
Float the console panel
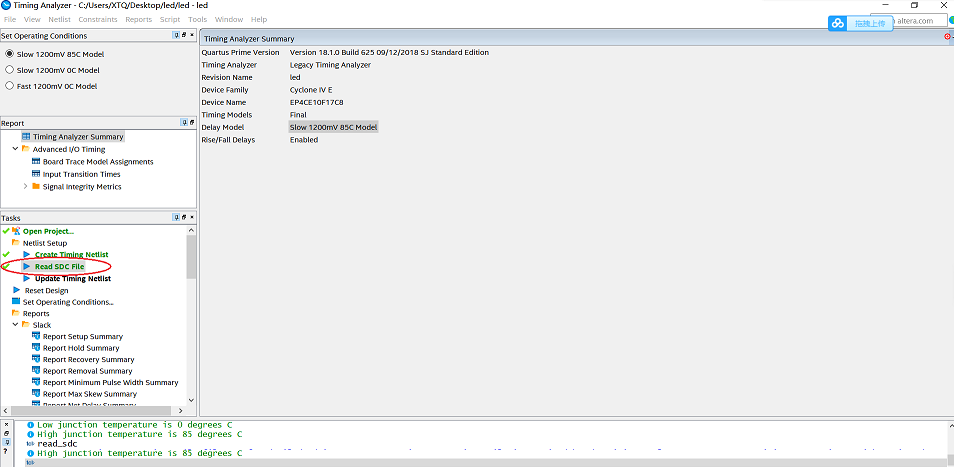point(5,433)
